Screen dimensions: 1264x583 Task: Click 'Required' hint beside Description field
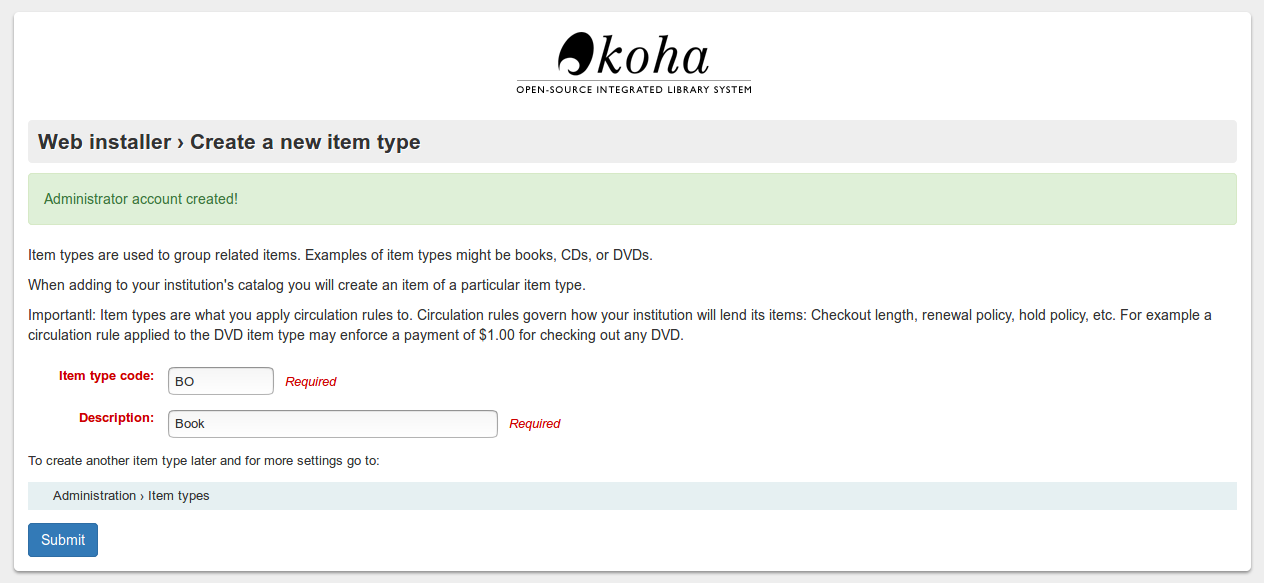pos(535,424)
